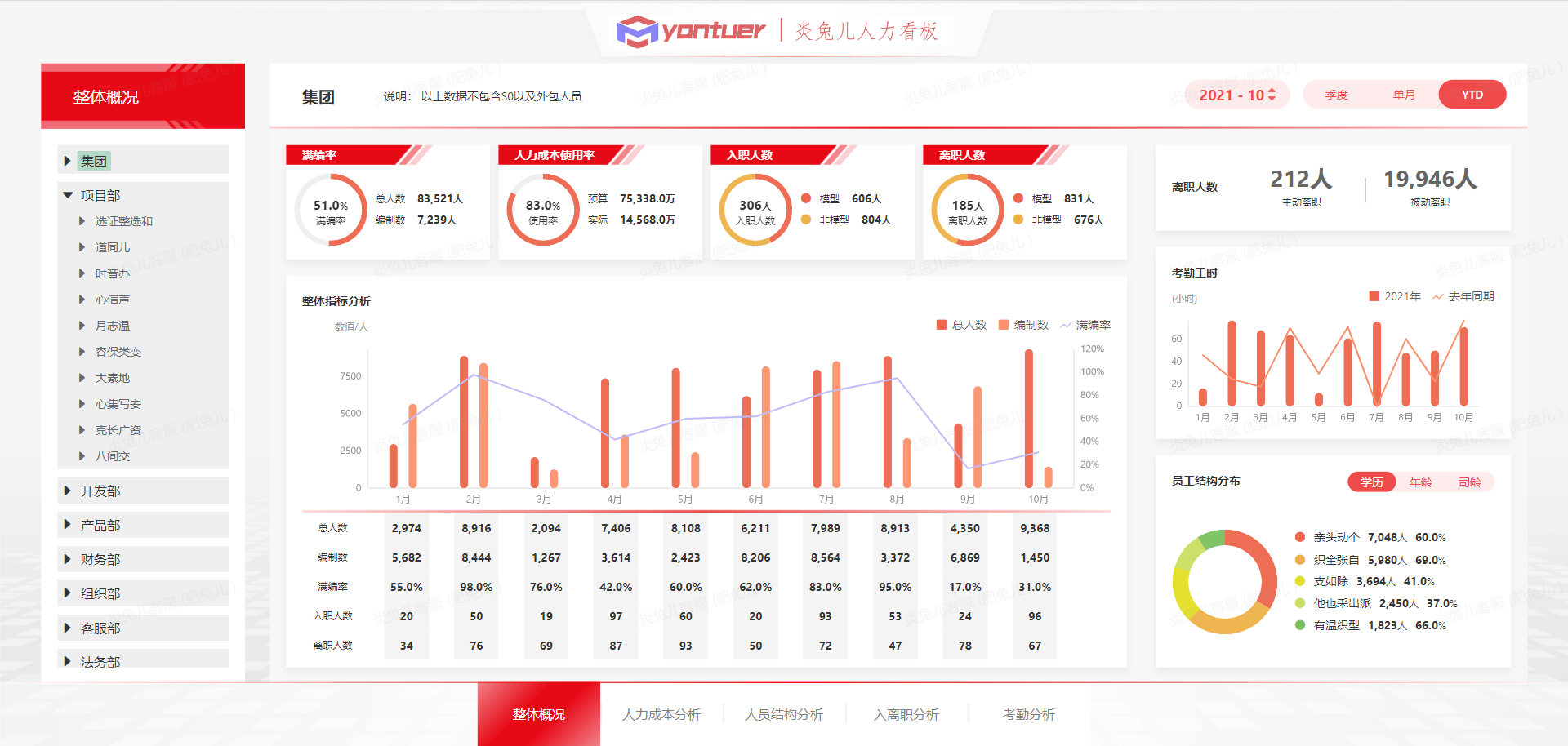
Task: Collapse the 项目部 tree node
Action: coord(69,195)
